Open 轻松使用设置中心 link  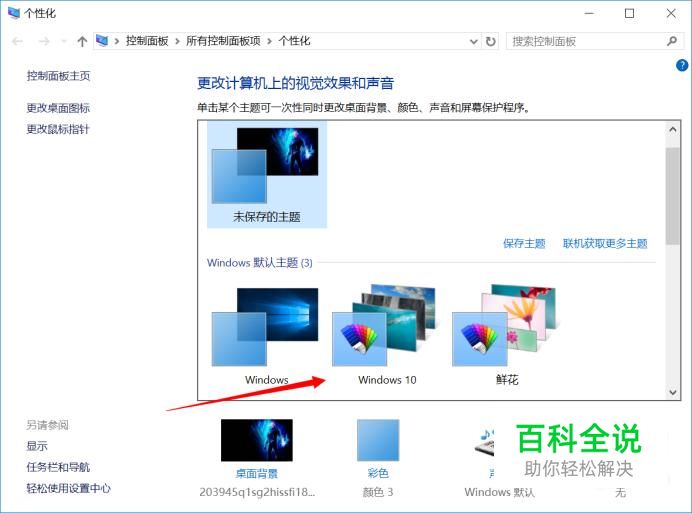(x=69, y=488)
